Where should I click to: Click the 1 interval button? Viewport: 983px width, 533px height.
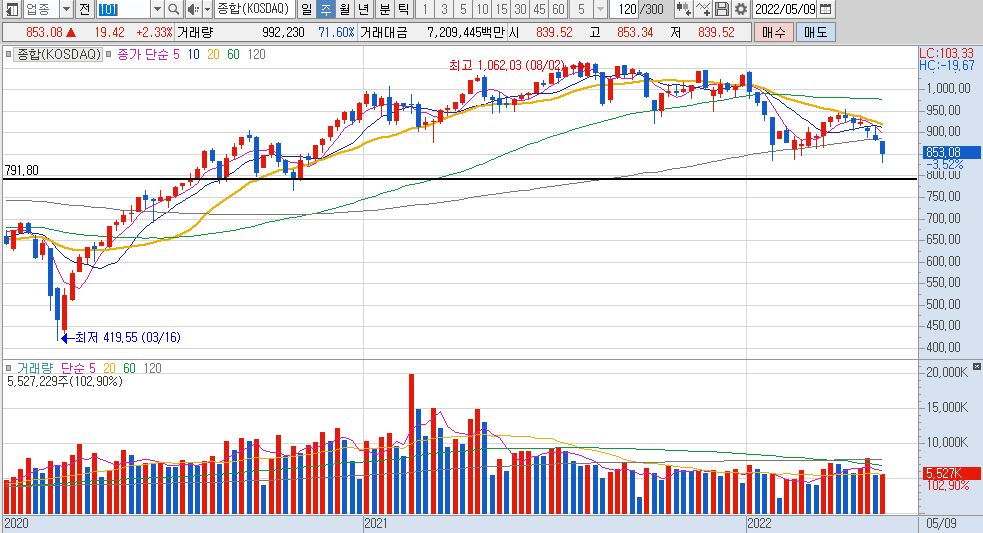425,9
